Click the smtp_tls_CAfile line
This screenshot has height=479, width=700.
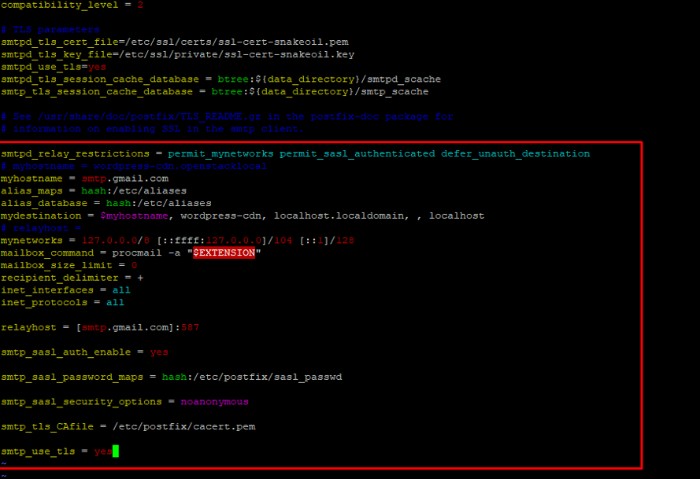[x=128, y=427]
